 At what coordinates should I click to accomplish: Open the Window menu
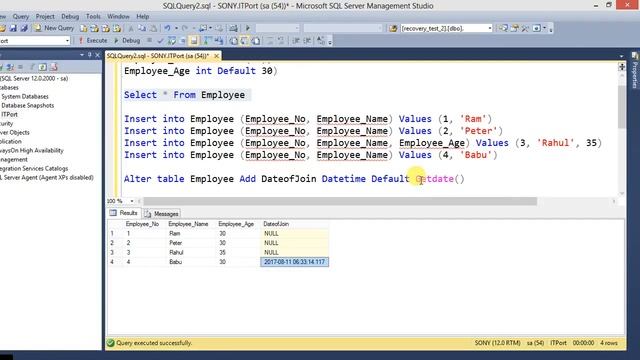click(118, 16)
